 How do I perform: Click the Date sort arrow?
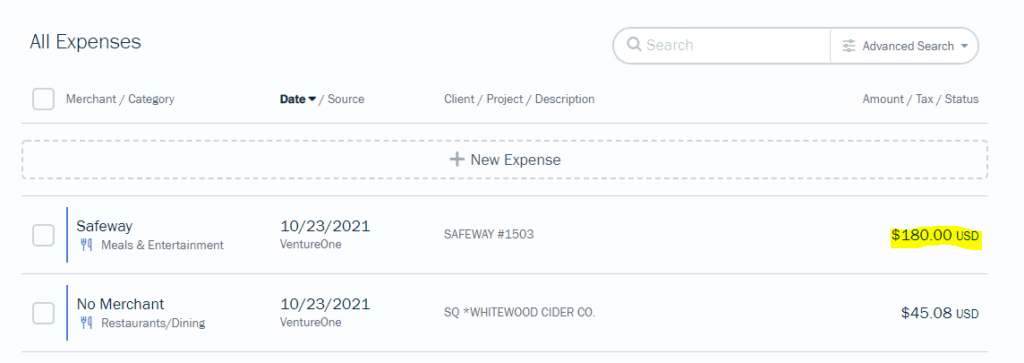pos(312,99)
